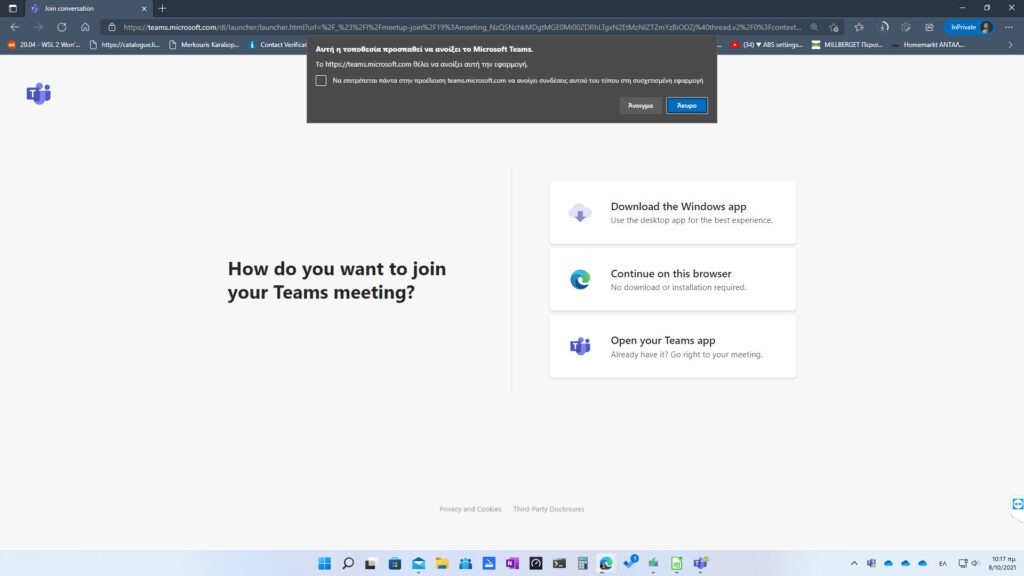Viewport: 1024px width, 576px height.
Task: Open the ABS settings YouTube bookmark
Action: (767, 44)
